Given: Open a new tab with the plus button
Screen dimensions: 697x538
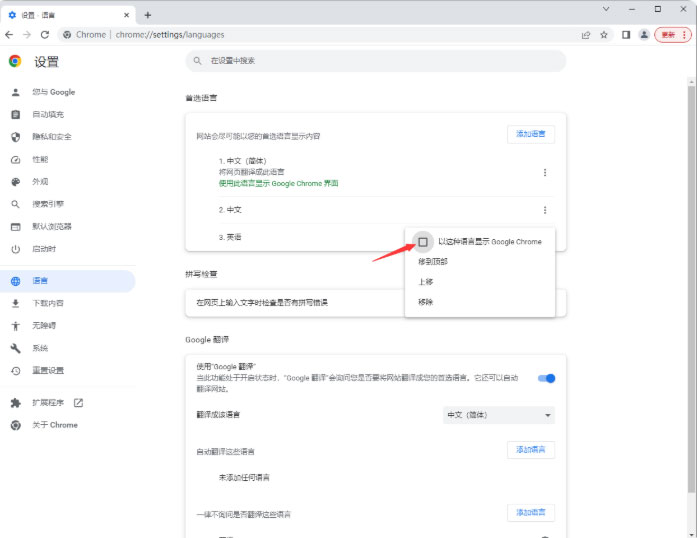Looking at the screenshot, I should 148,15.
